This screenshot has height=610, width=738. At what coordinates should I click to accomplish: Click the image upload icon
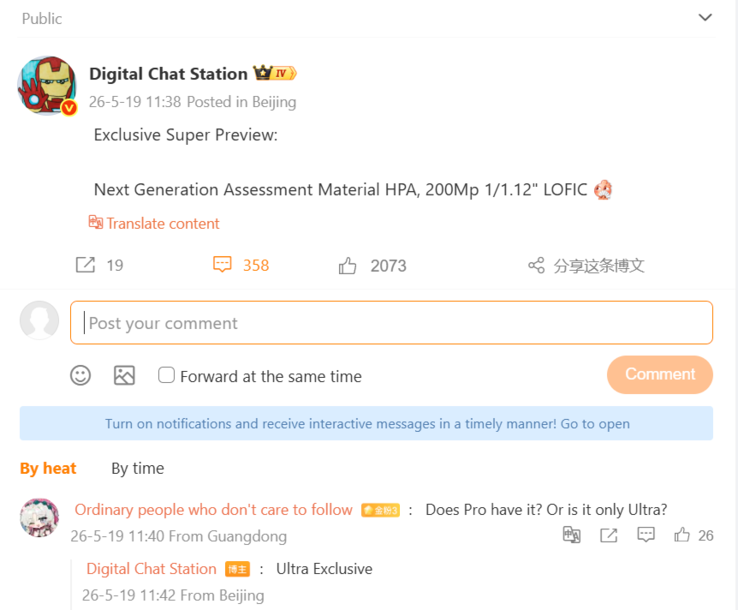pyautogui.click(x=124, y=376)
